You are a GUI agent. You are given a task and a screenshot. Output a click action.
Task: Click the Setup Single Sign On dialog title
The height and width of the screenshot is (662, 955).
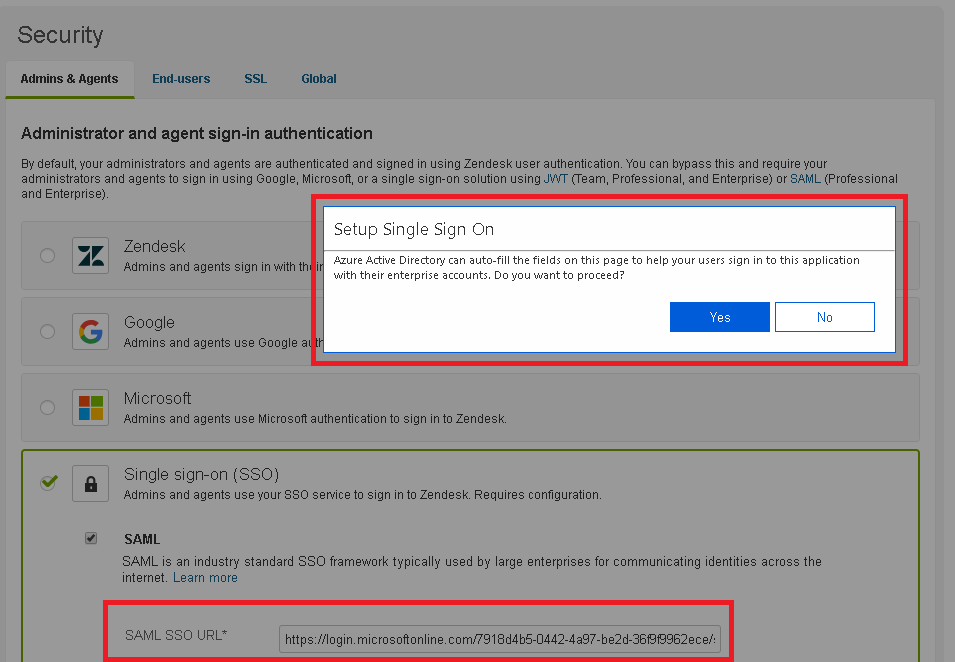click(x=414, y=229)
